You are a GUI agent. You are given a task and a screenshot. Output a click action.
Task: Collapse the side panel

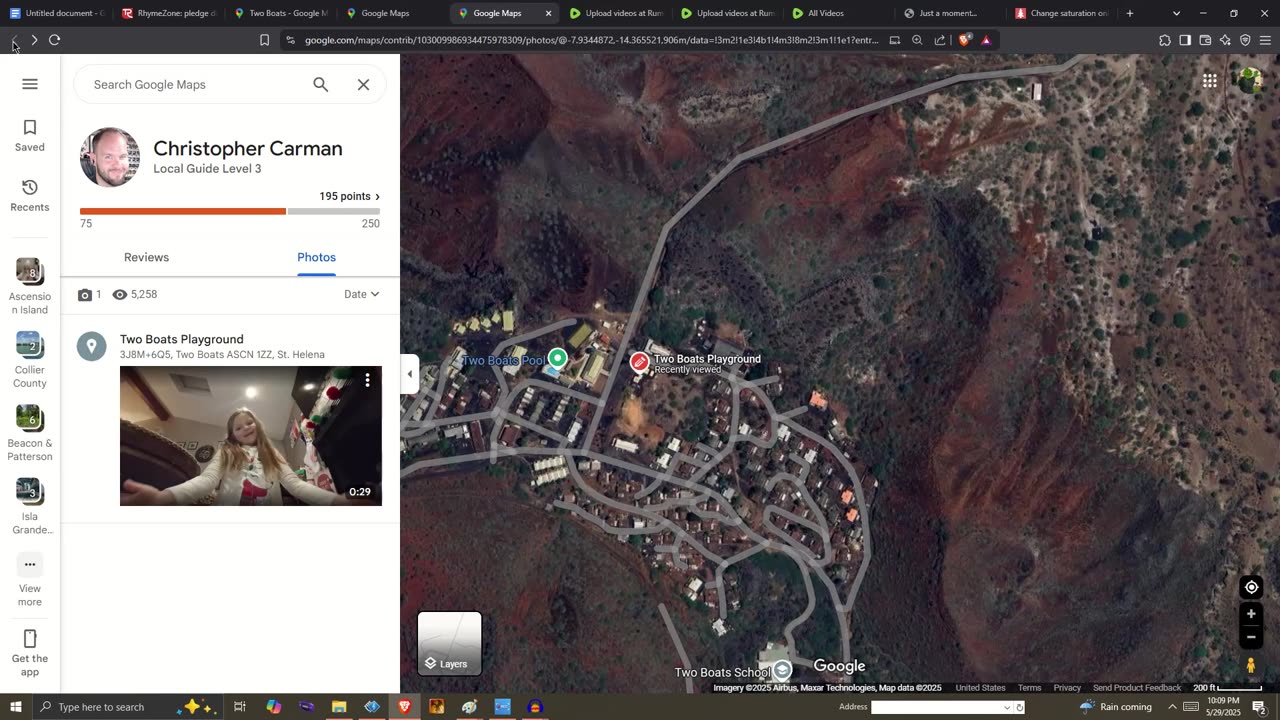[x=409, y=374]
